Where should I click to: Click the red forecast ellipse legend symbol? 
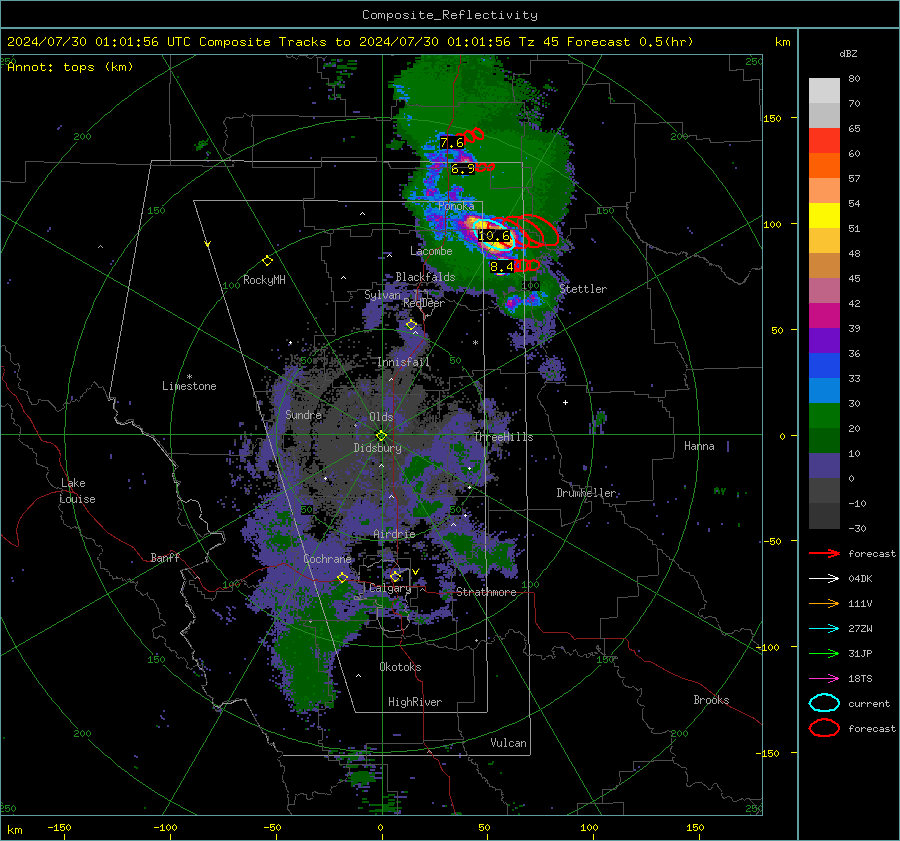pyautogui.click(x=824, y=728)
